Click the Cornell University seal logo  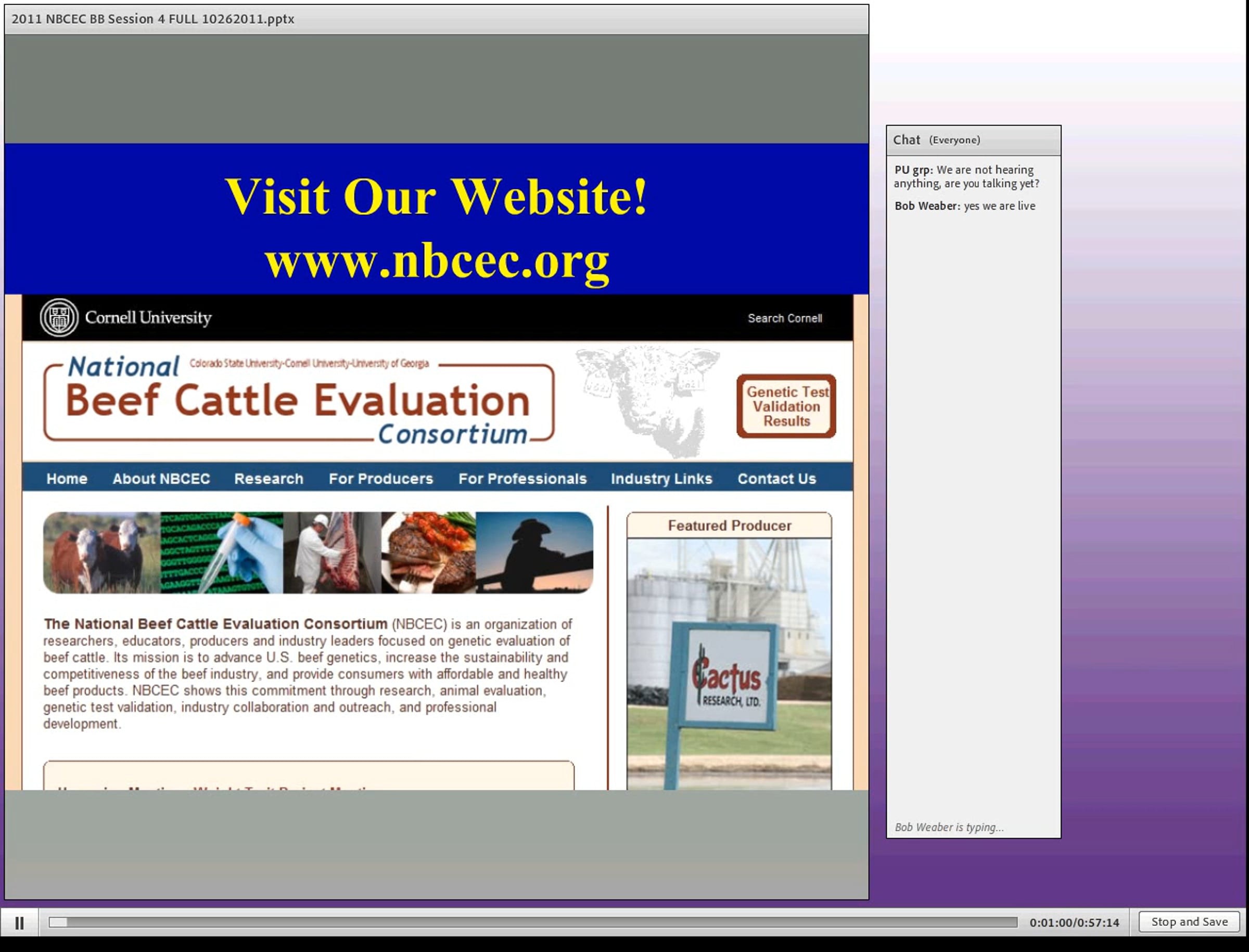point(59,317)
